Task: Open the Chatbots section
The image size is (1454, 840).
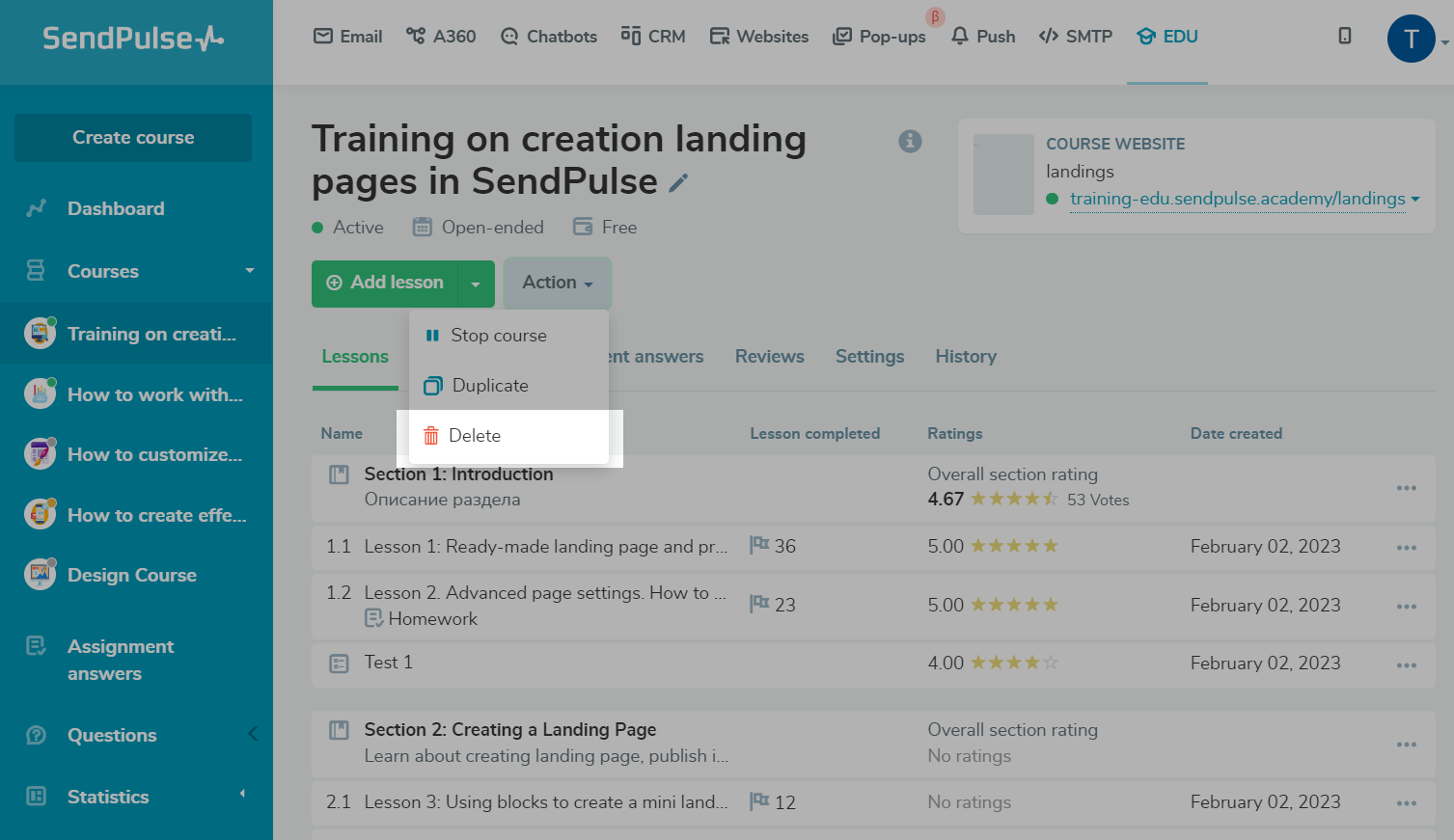Action: [549, 37]
